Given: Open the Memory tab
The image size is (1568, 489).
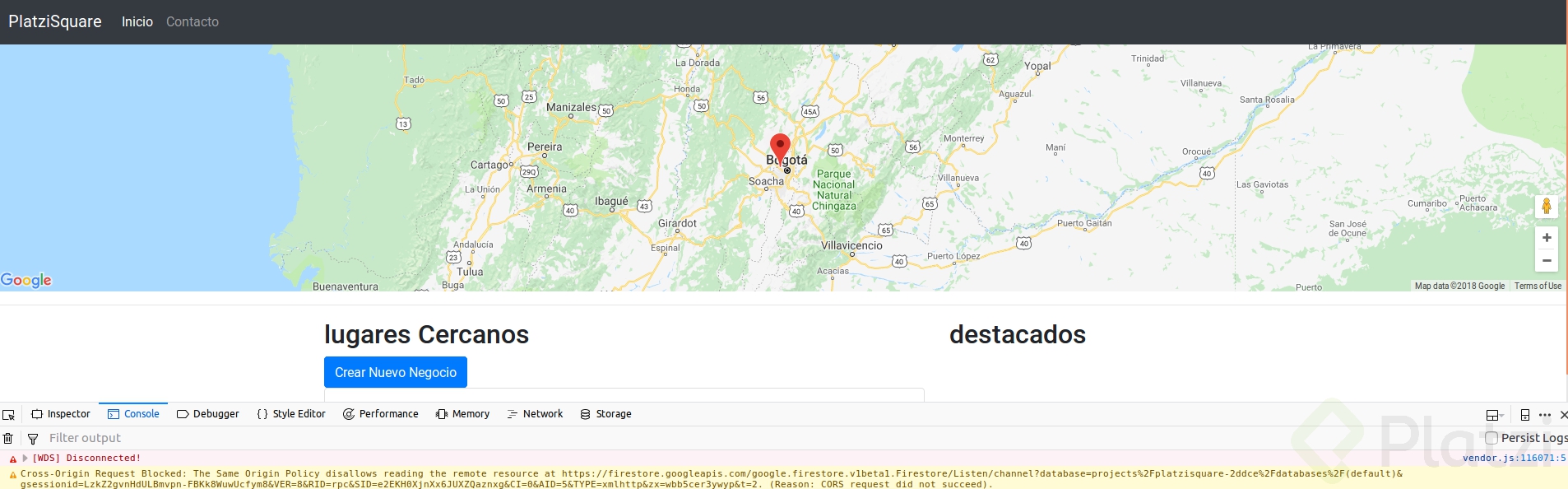Looking at the screenshot, I should [463, 414].
